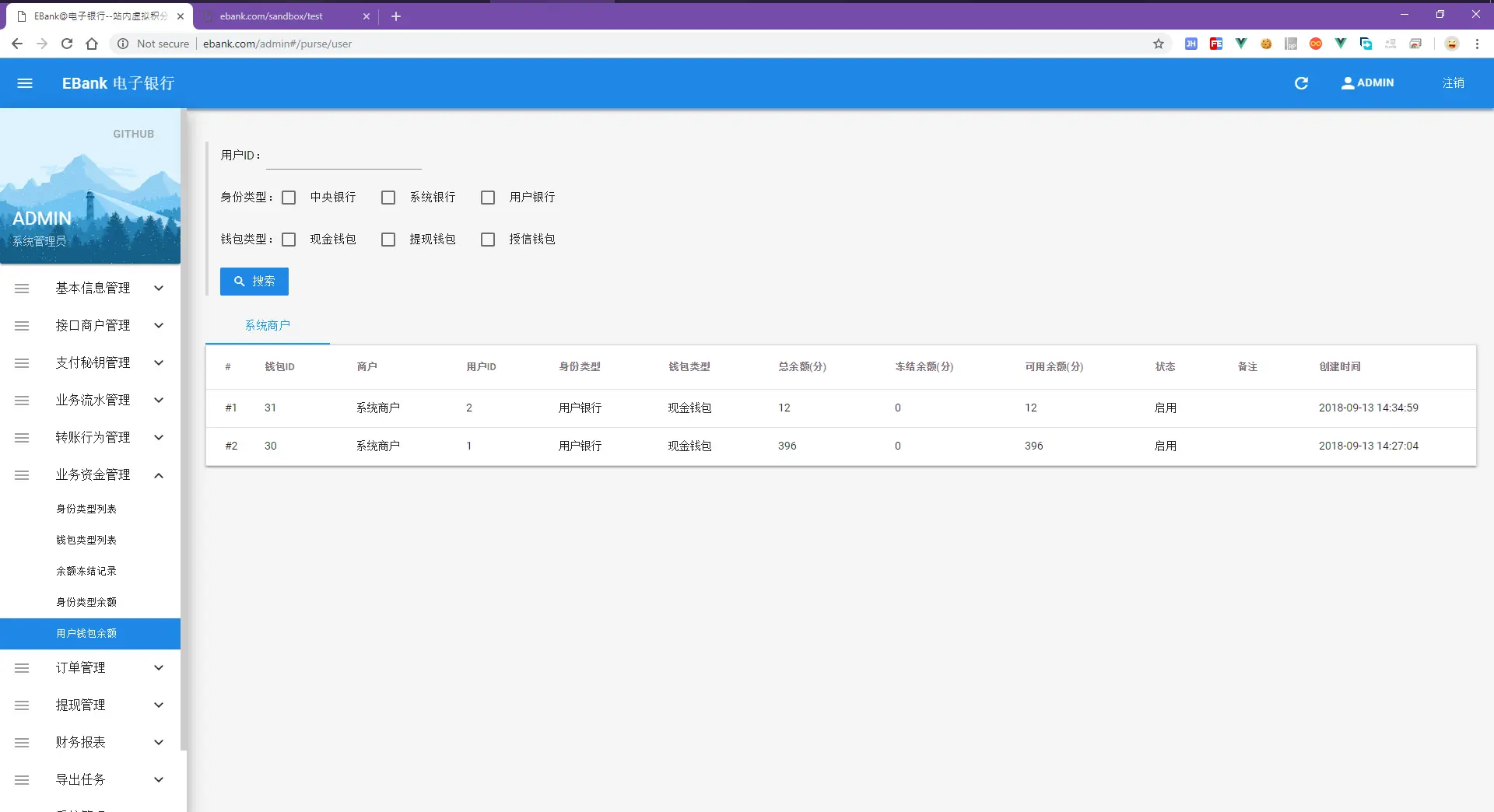Screen dimensions: 1494x812
Task: Click the 总余额(分) column header
Action: (x=802, y=367)
